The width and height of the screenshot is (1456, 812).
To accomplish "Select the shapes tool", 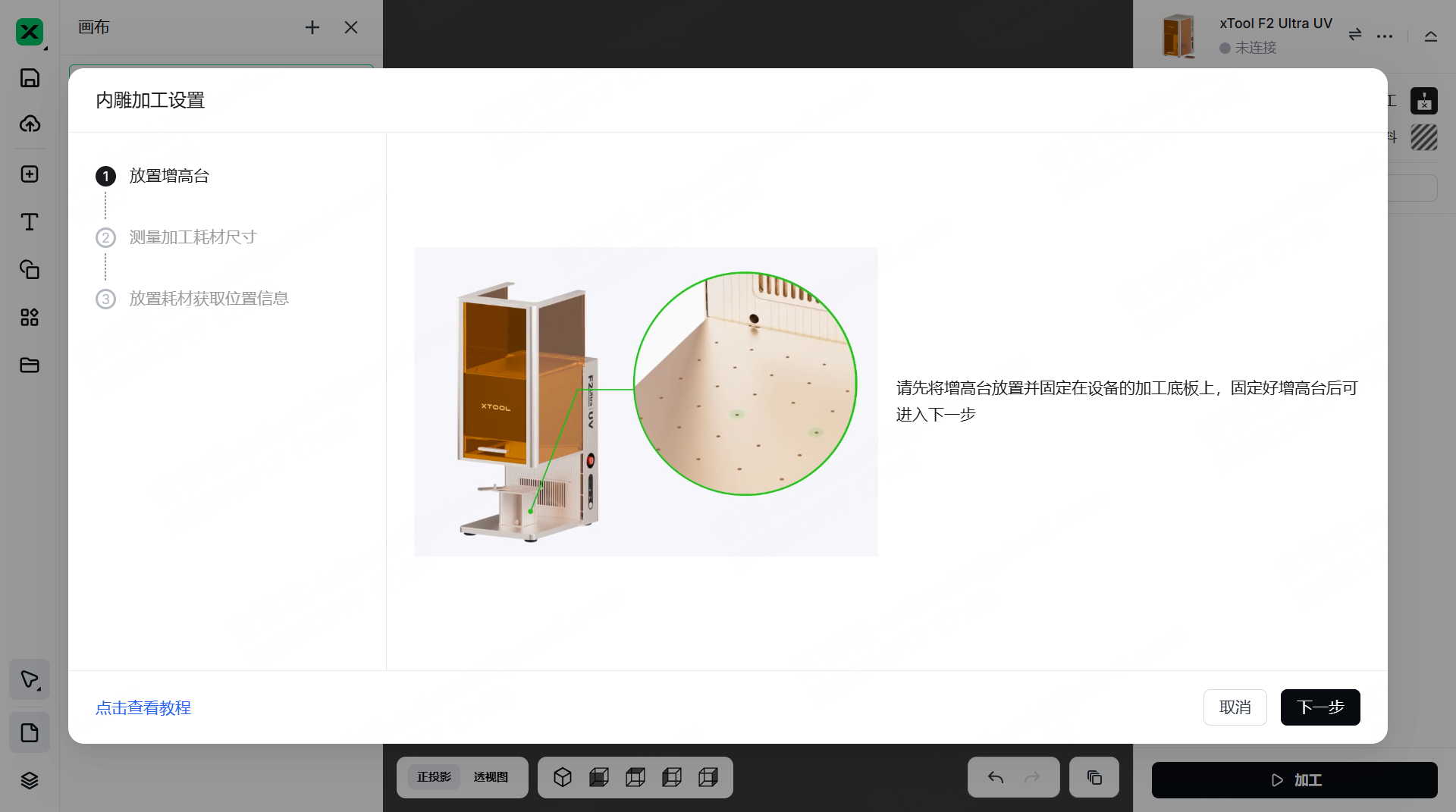I will [x=30, y=269].
